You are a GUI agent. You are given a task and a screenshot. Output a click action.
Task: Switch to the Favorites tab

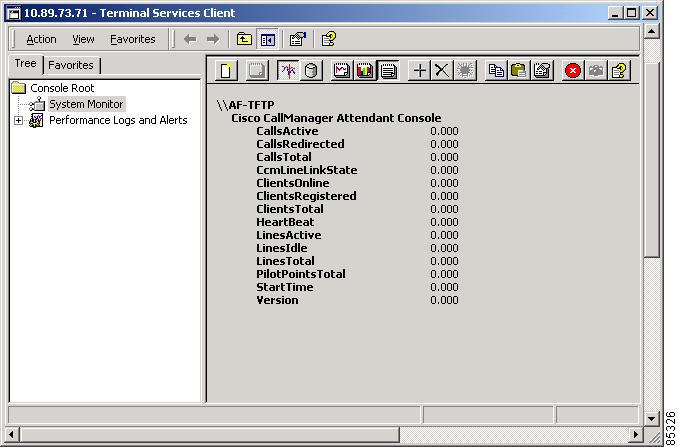pos(71,65)
